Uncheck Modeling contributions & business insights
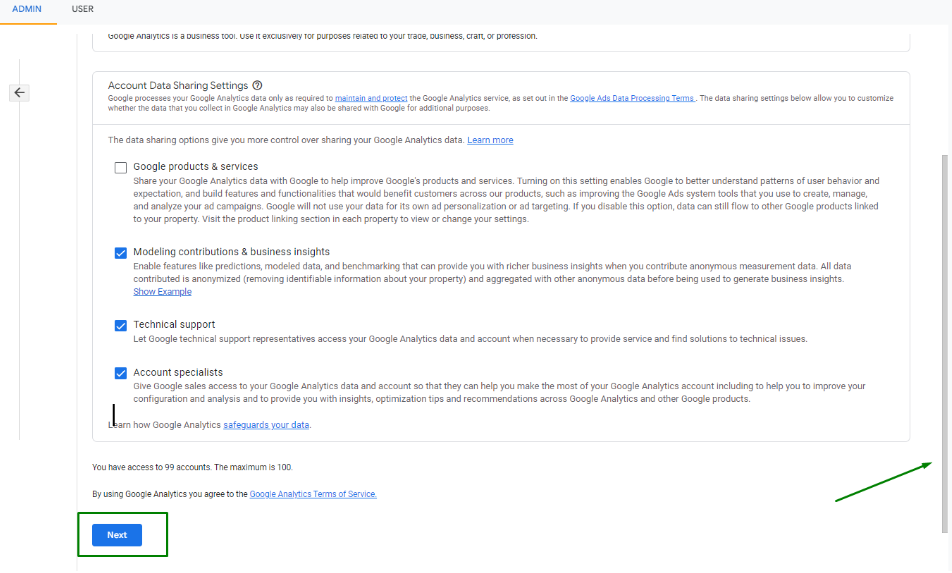Screen dimensions: 952x573 click(x=121, y=253)
